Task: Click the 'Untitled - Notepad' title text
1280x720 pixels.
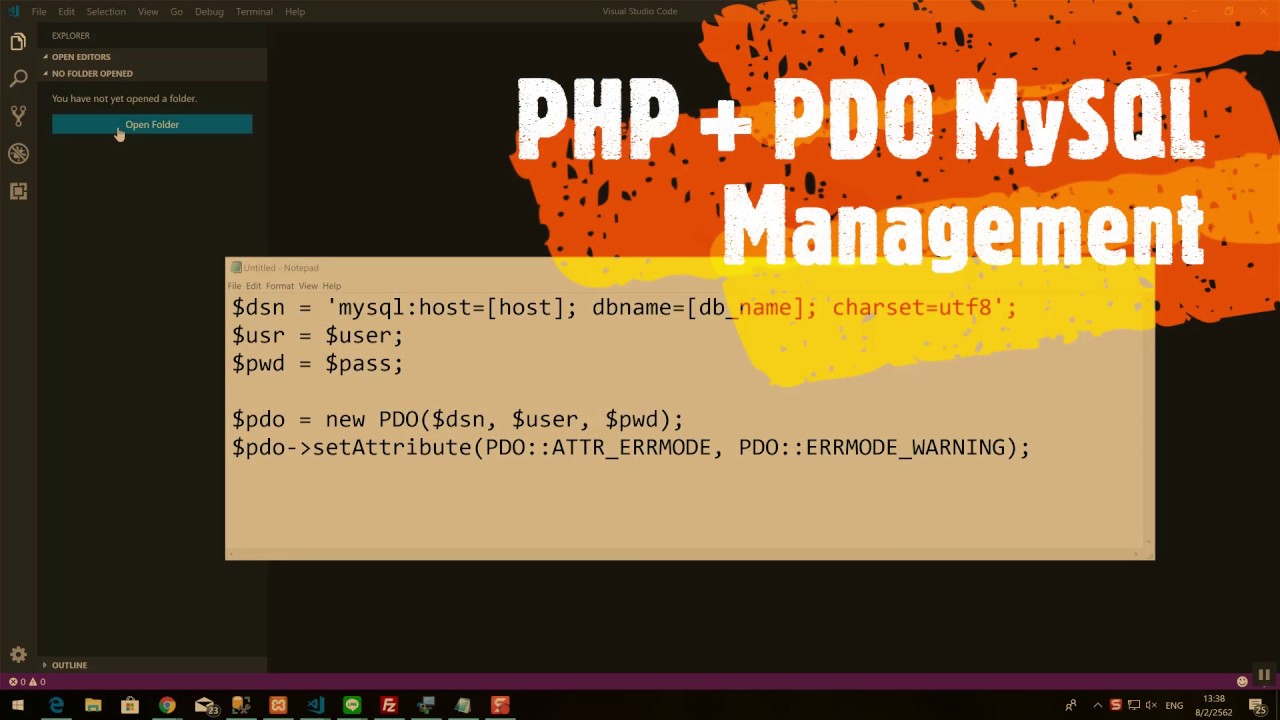Action: tap(281, 268)
